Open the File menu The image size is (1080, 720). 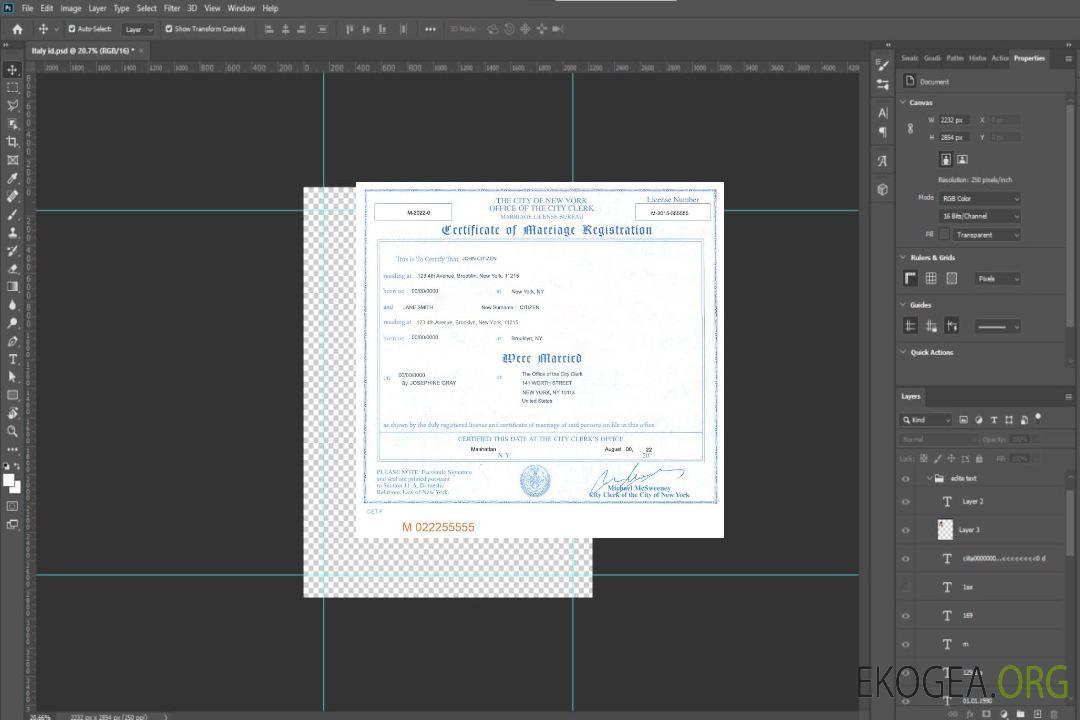[x=28, y=8]
